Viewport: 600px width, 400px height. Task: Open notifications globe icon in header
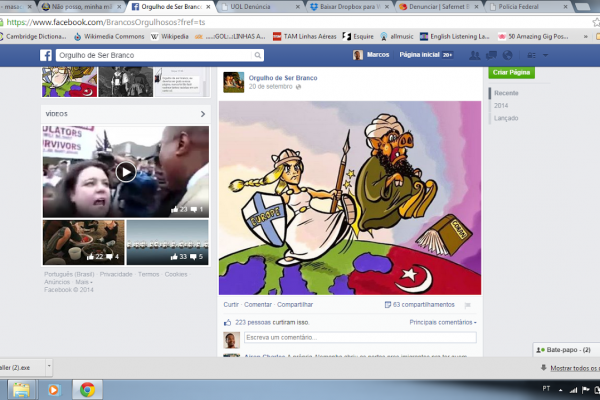[507, 55]
